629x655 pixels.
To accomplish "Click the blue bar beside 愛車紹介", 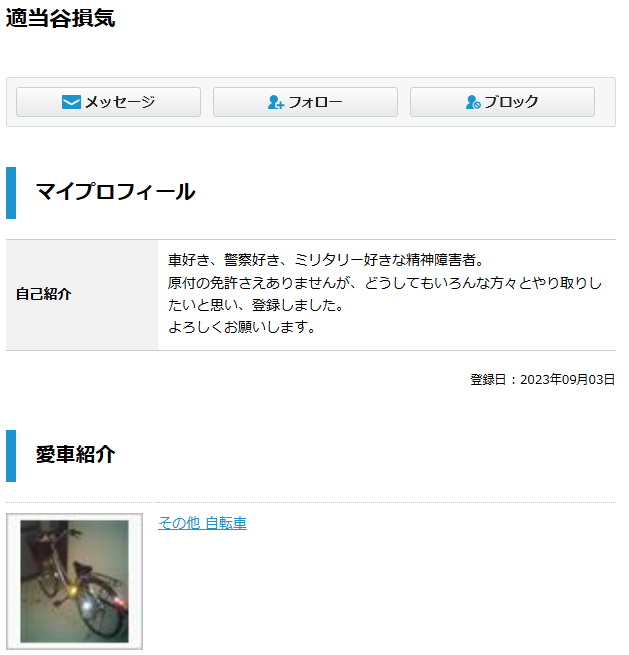I will [x=11, y=456].
